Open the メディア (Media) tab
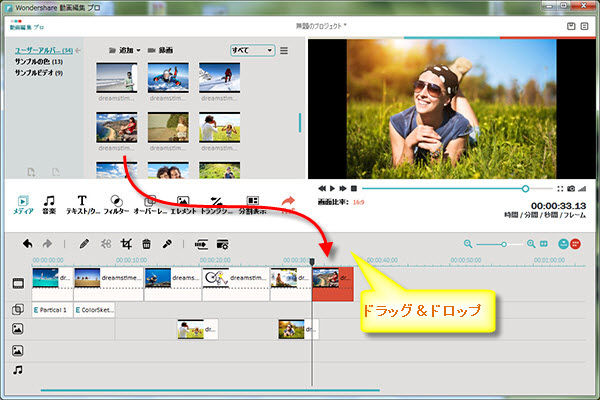Image resolution: width=600 pixels, height=400 pixels. [x=23, y=205]
